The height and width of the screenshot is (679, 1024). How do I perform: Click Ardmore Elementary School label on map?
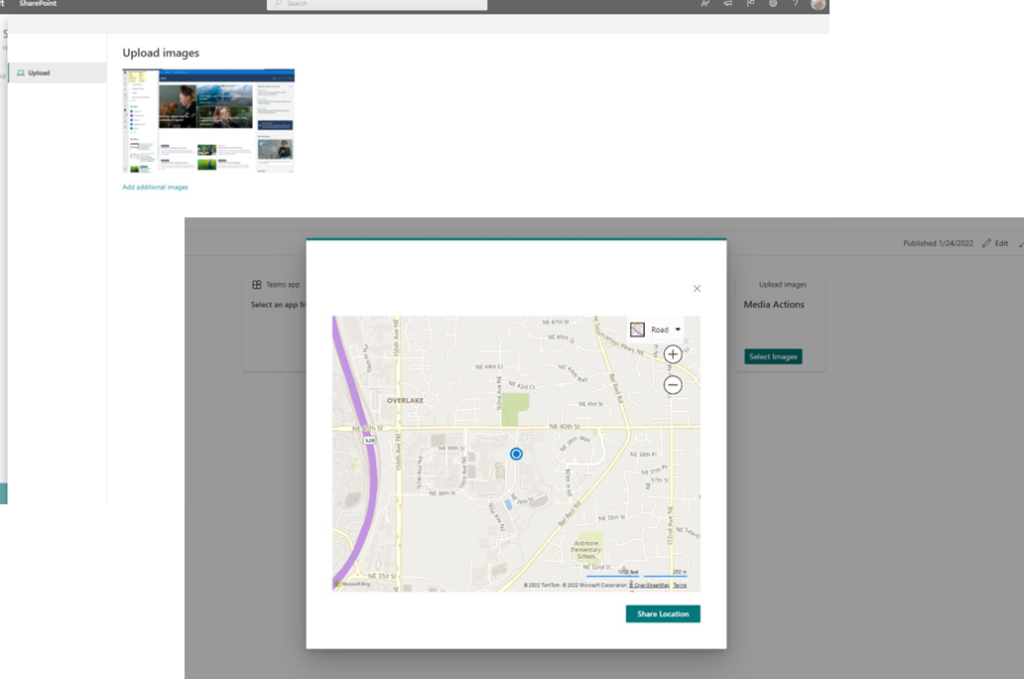586,550
